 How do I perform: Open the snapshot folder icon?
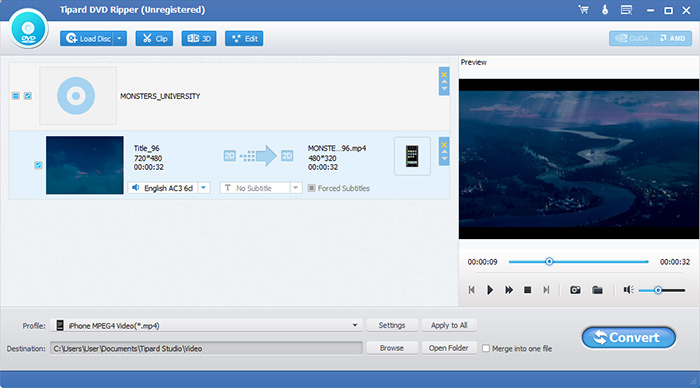click(x=597, y=290)
